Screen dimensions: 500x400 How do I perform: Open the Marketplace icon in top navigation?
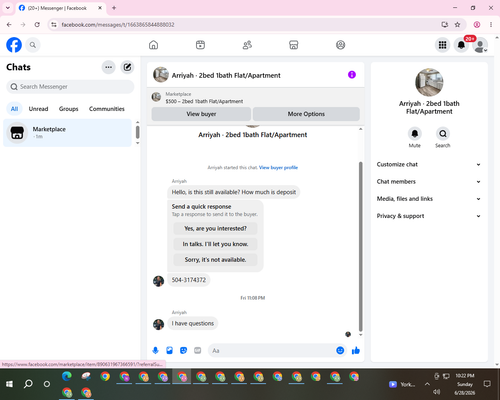coord(294,45)
